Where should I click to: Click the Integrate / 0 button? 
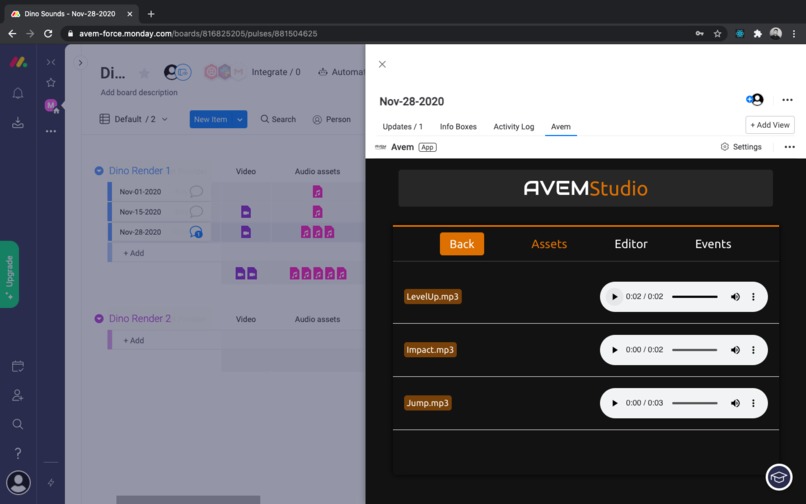[276, 72]
